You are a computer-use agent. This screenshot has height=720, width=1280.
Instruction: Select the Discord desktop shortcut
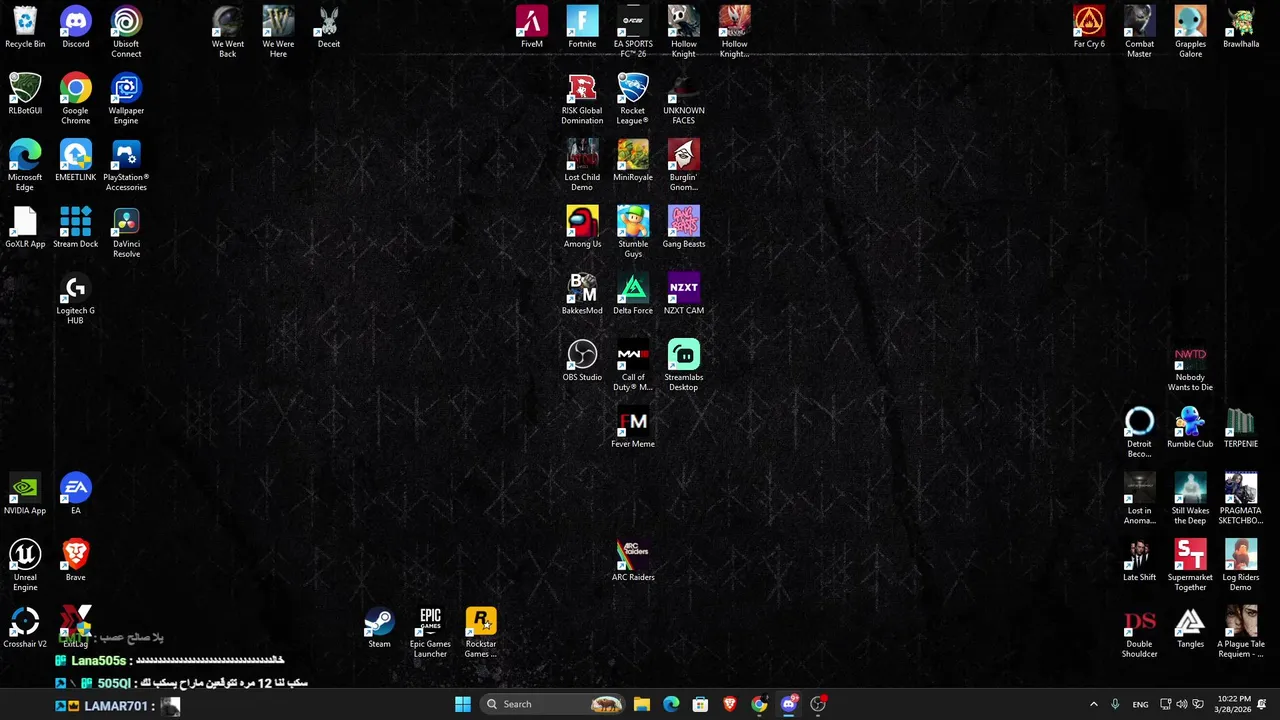[x=76, y=27]
